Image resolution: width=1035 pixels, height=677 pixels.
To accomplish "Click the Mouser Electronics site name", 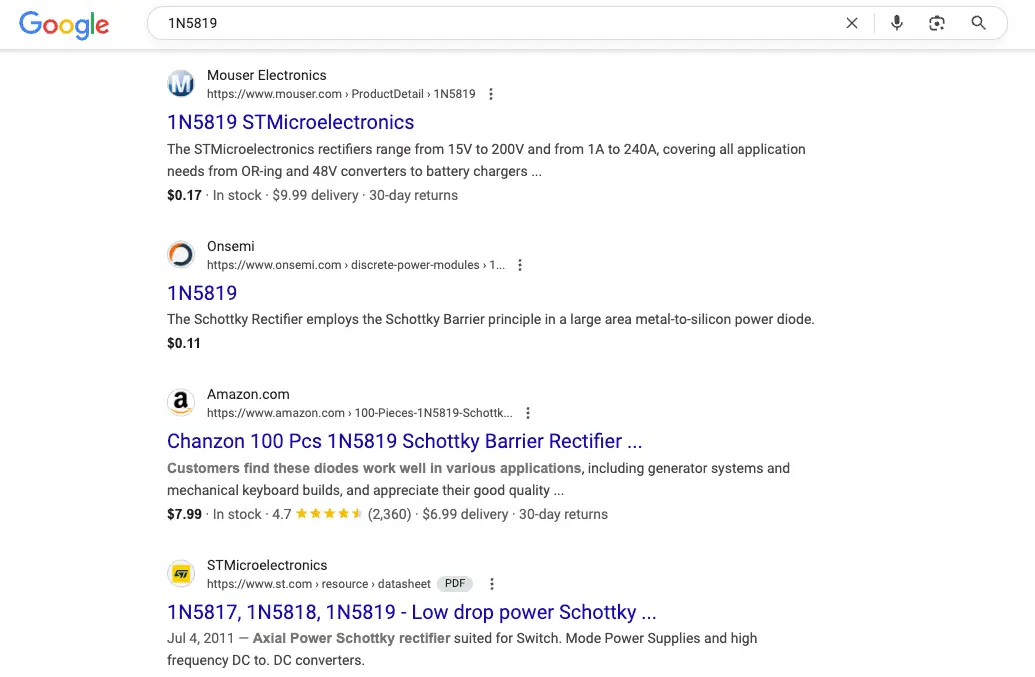I will tap(267, 75).
